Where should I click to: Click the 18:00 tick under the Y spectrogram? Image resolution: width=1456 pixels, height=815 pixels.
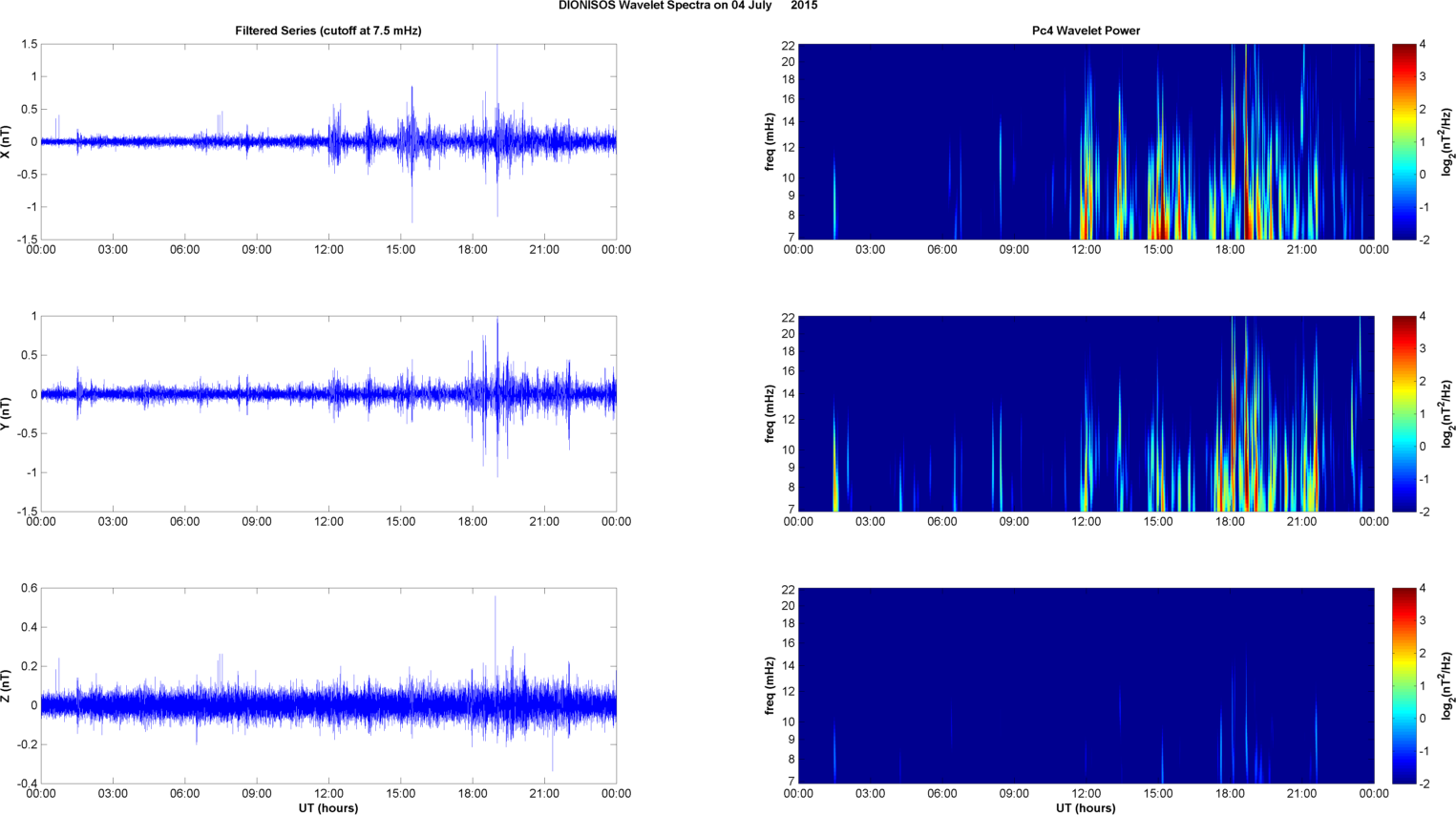1230,522
